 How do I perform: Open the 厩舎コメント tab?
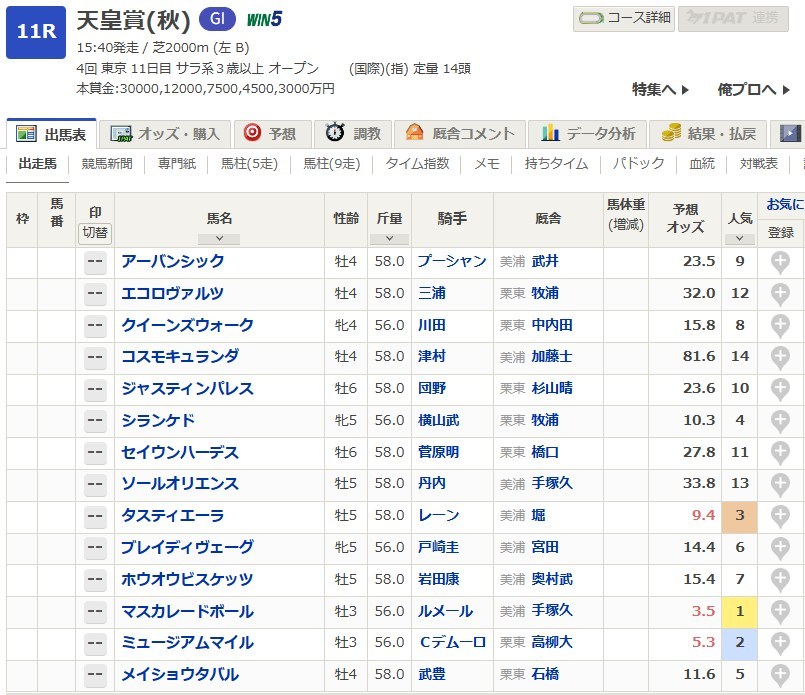click(460, 133)
